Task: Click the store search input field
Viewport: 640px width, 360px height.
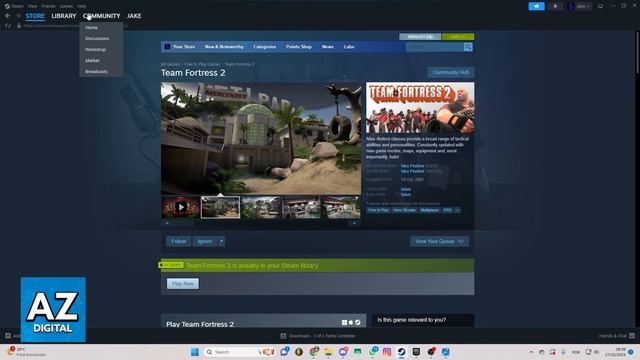Action: click(x=434, y=47)
